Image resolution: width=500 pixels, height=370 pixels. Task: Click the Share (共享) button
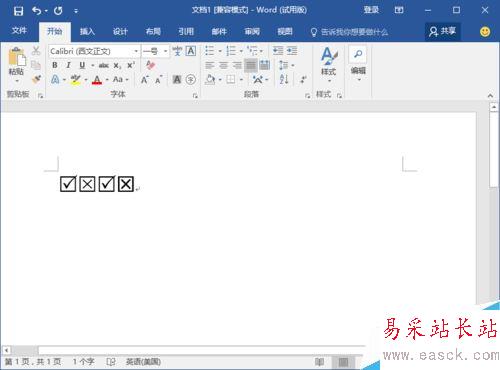(443, 32)
